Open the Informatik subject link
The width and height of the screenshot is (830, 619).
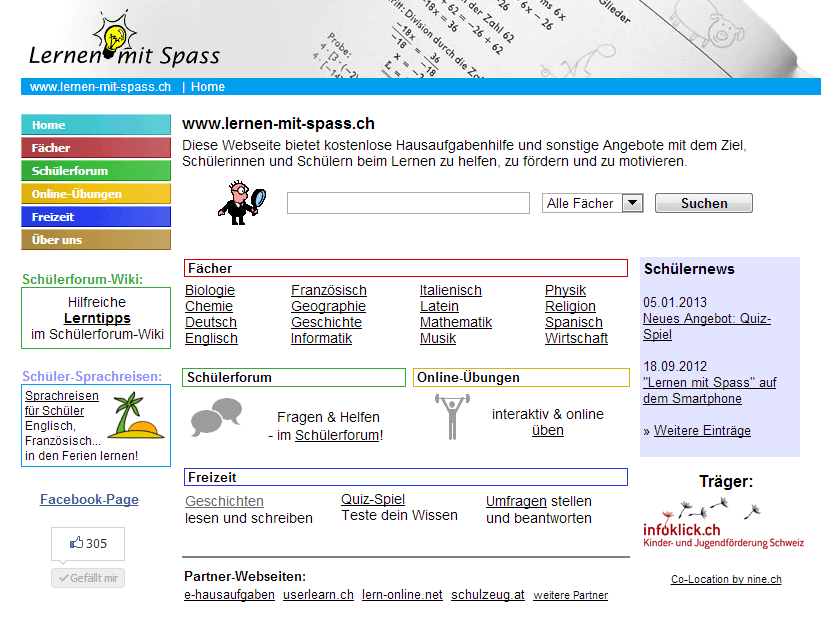[x=321, y=338]
